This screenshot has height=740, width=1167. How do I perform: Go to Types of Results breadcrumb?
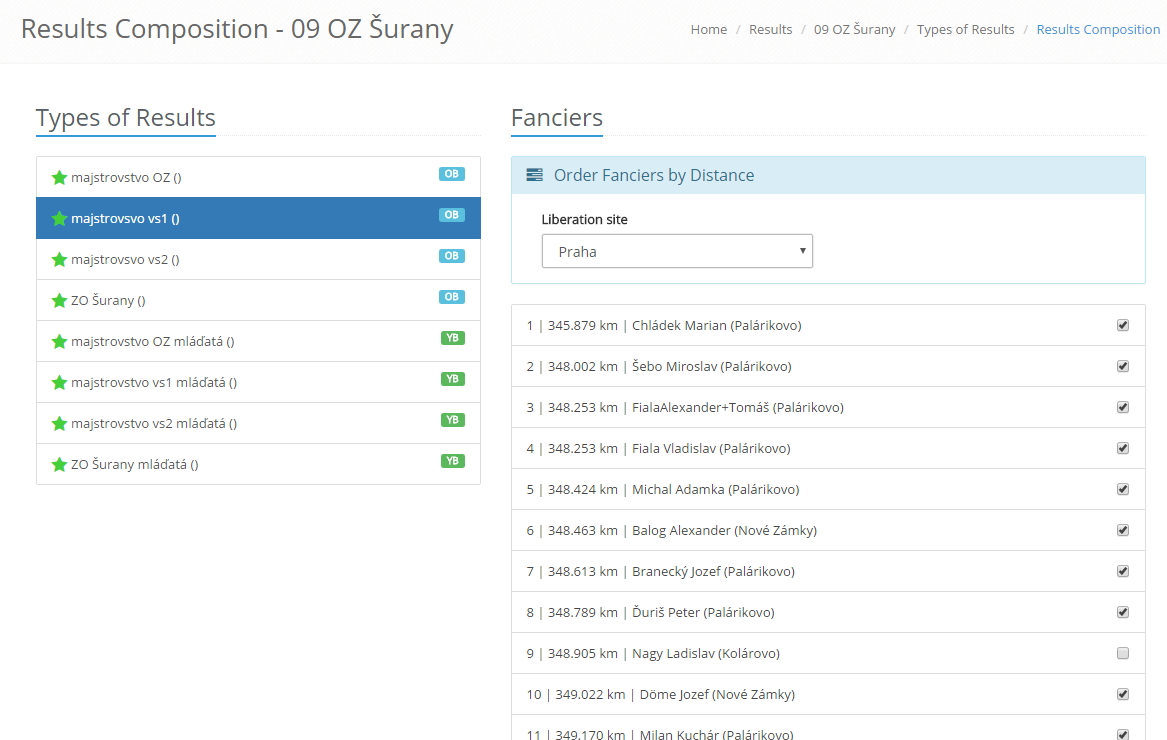click(x=965, y=30)
